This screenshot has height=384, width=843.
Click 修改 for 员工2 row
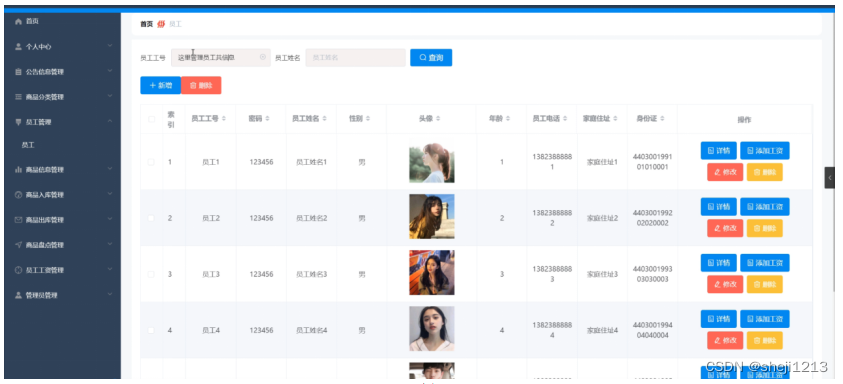click(725, 228)
